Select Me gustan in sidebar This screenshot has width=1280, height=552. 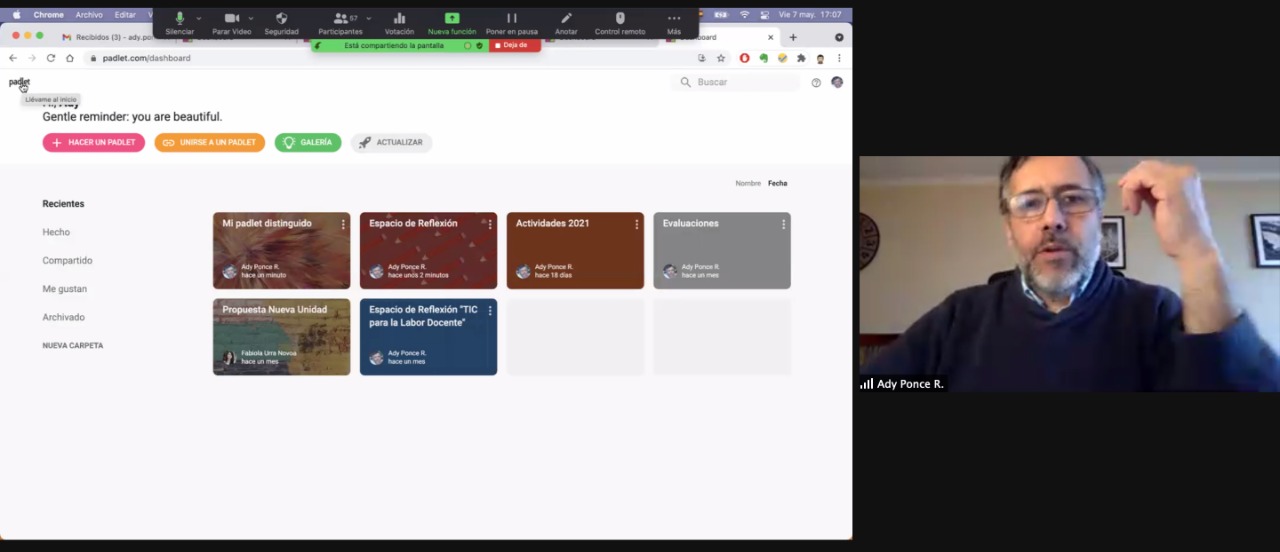64,289
